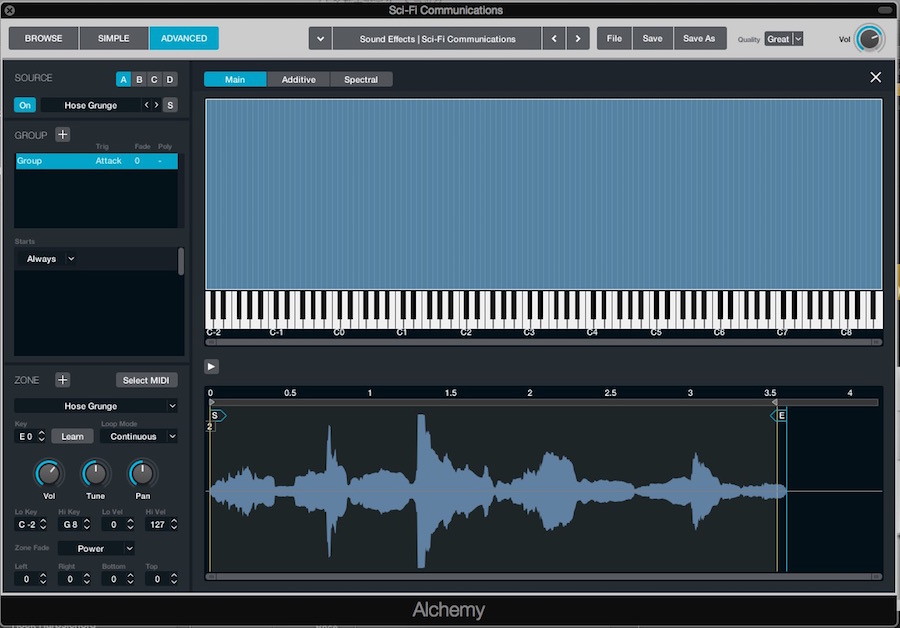Add a new group with plus icon
This screenshot has width=900, height=628.
[63, 134]
